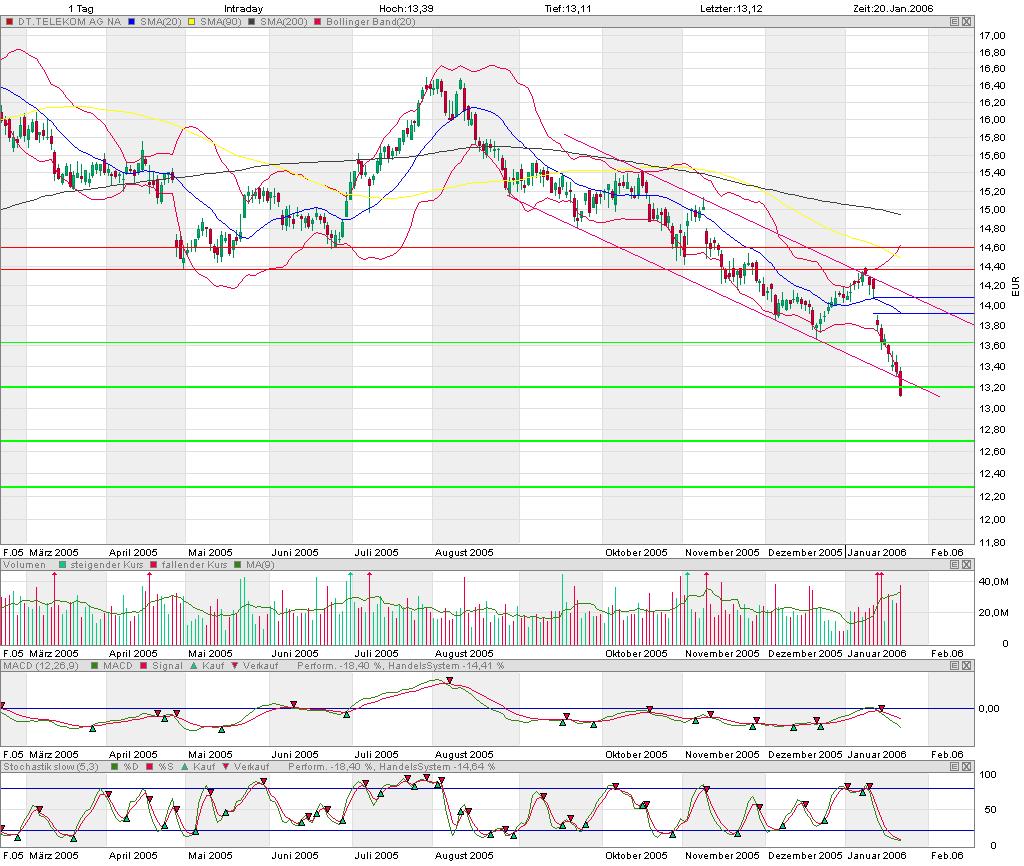Click the green MACD line legend swatch
This screenshot has height=866, width=1024.
coord(95,666)
